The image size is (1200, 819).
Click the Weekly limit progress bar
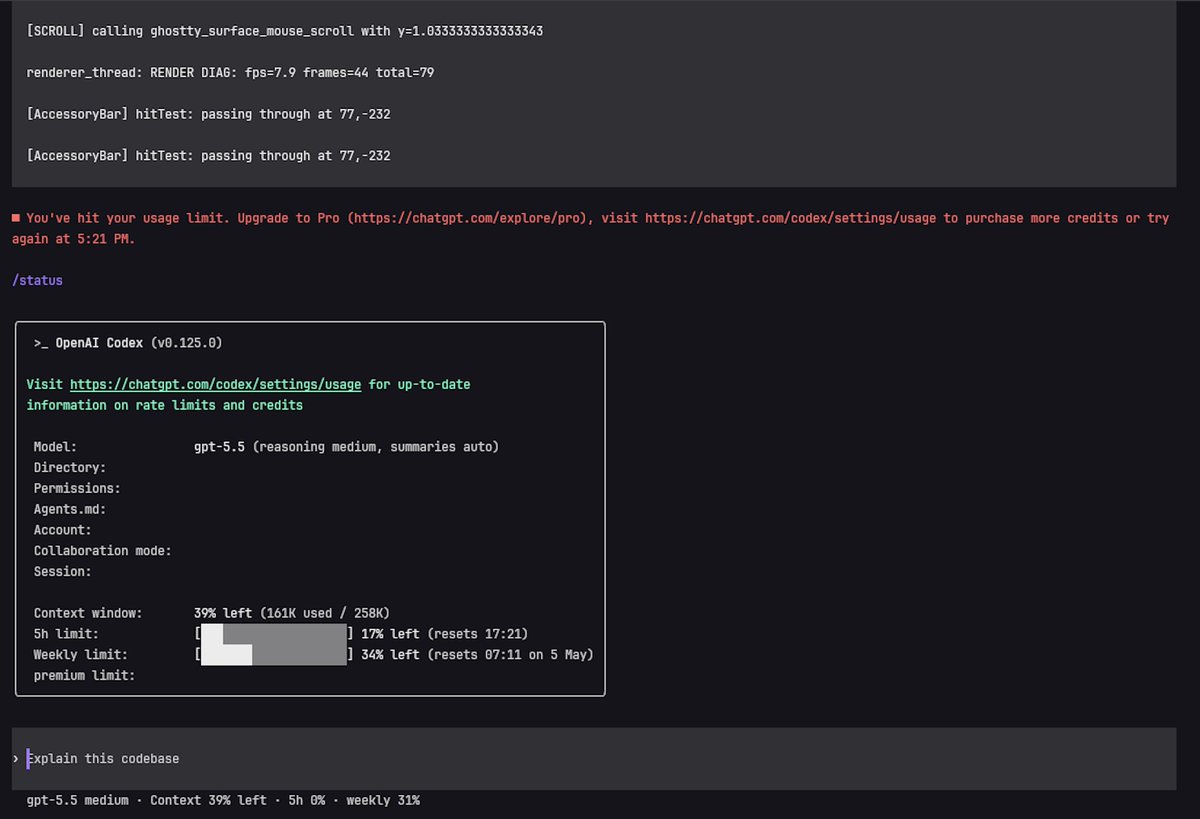274,655
